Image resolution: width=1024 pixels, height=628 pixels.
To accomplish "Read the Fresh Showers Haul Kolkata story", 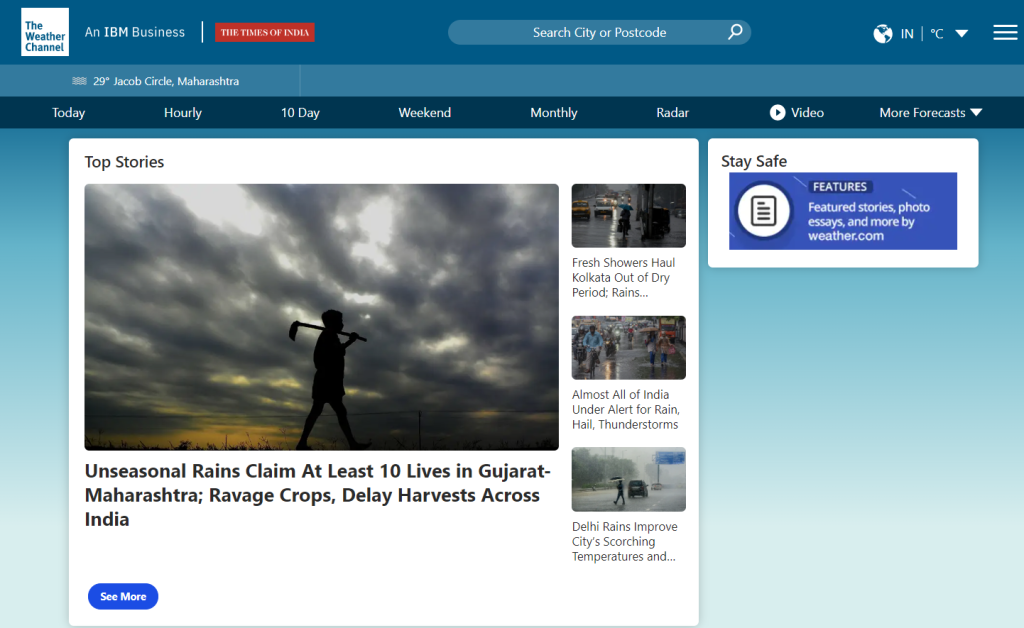I will coord(623,277).
